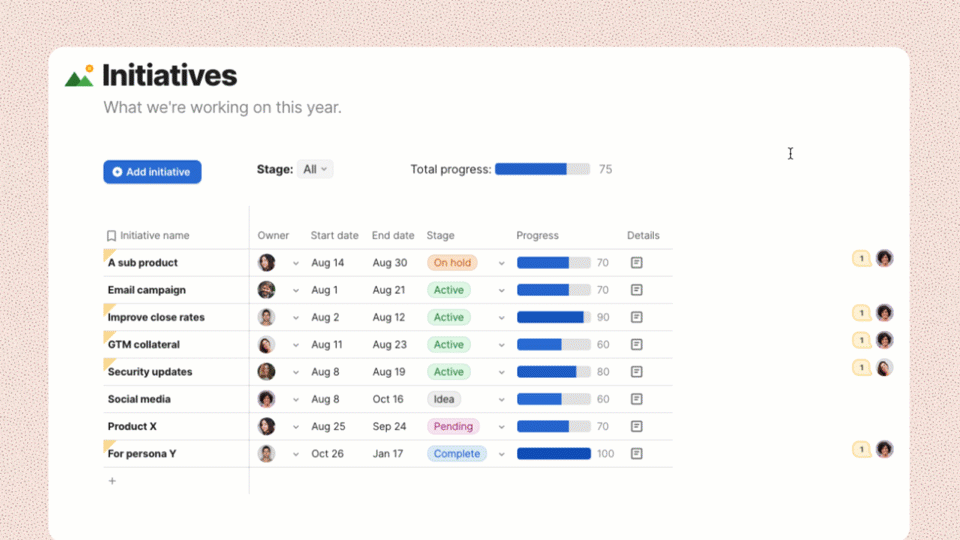Open comment bubble beside Security updates

[x=861, y=368]
